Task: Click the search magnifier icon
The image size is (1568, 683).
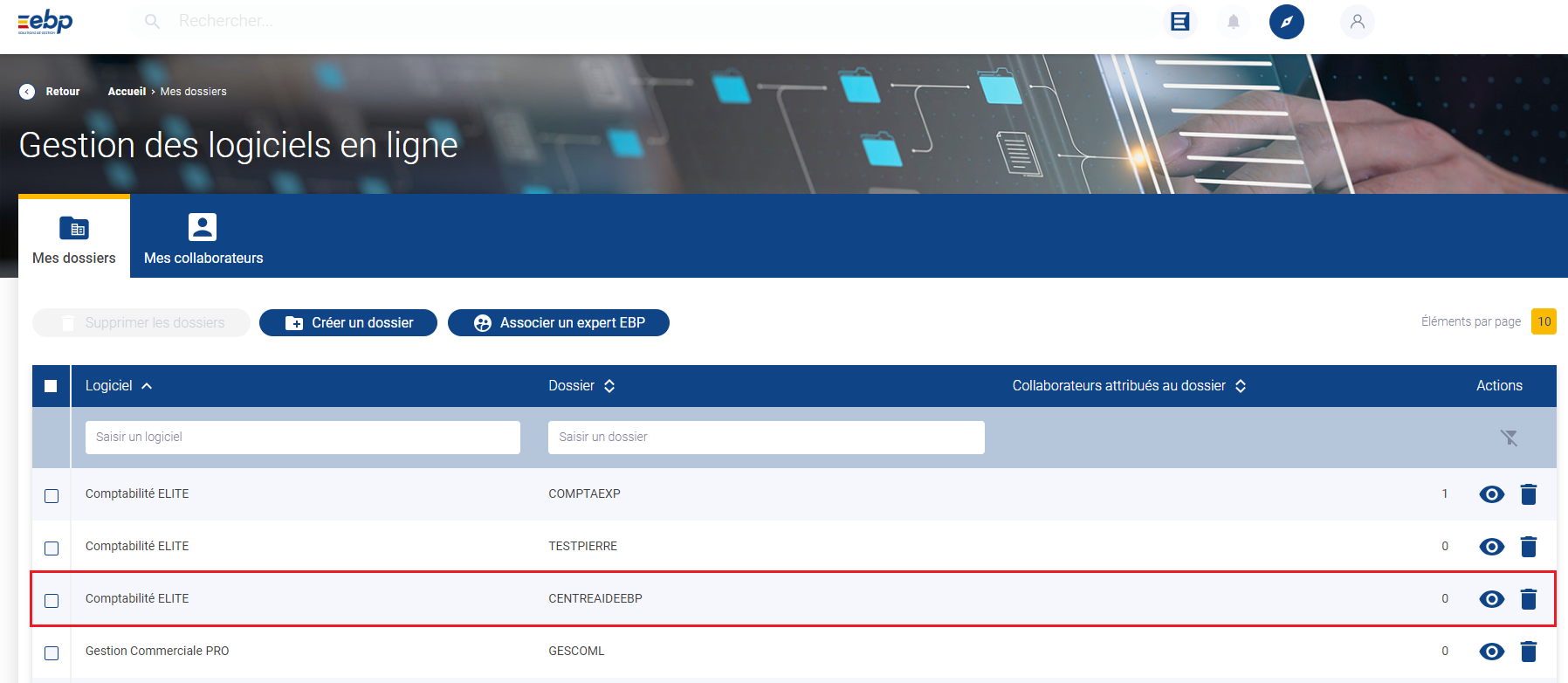Action: pos(152,21)
